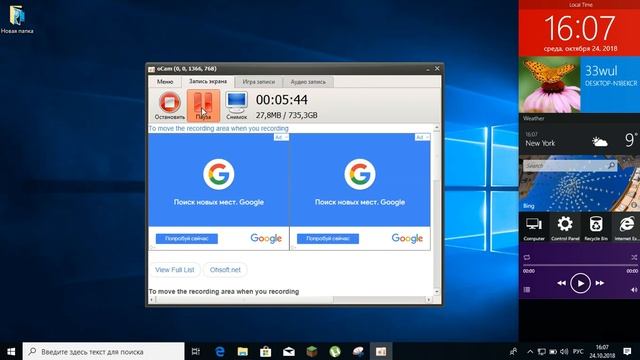Open the Action Center notifications icon
Viewport: 640px width, 360px height.
click(x=627, y=351)
